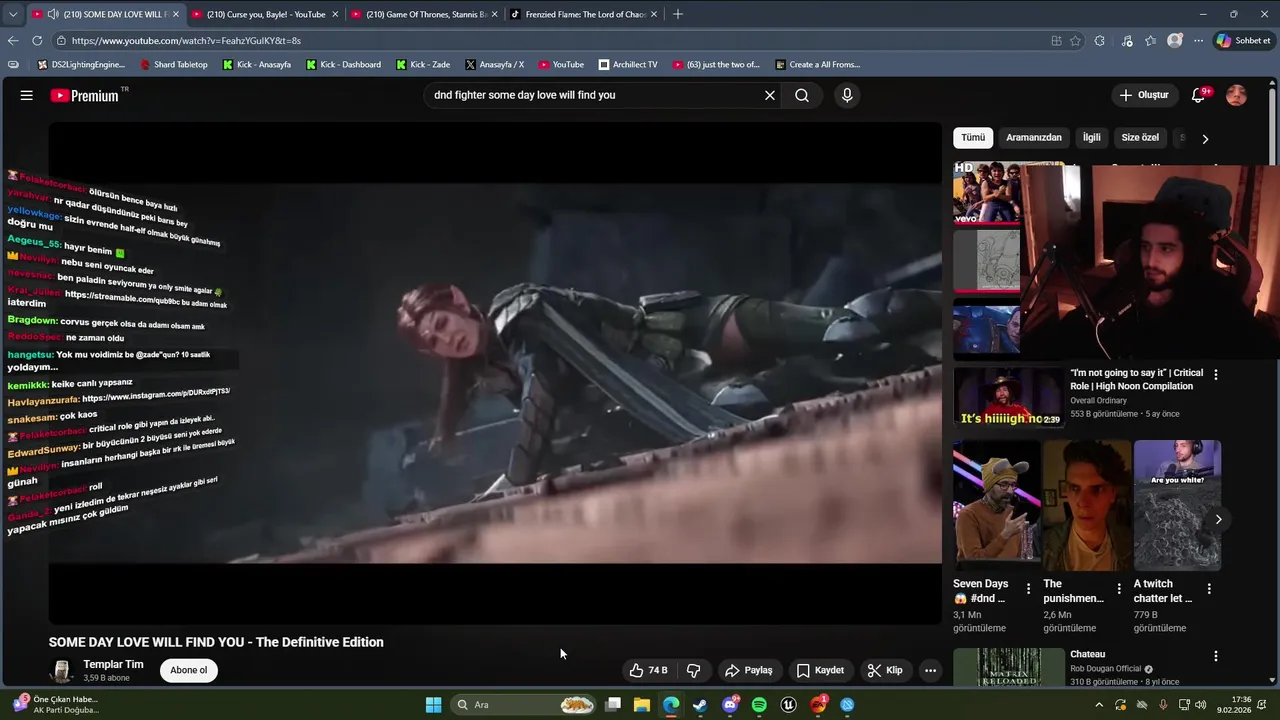This screenshot has width=1280, height=720.
Task: Like the video (74 B)
Action: point(648,670)
